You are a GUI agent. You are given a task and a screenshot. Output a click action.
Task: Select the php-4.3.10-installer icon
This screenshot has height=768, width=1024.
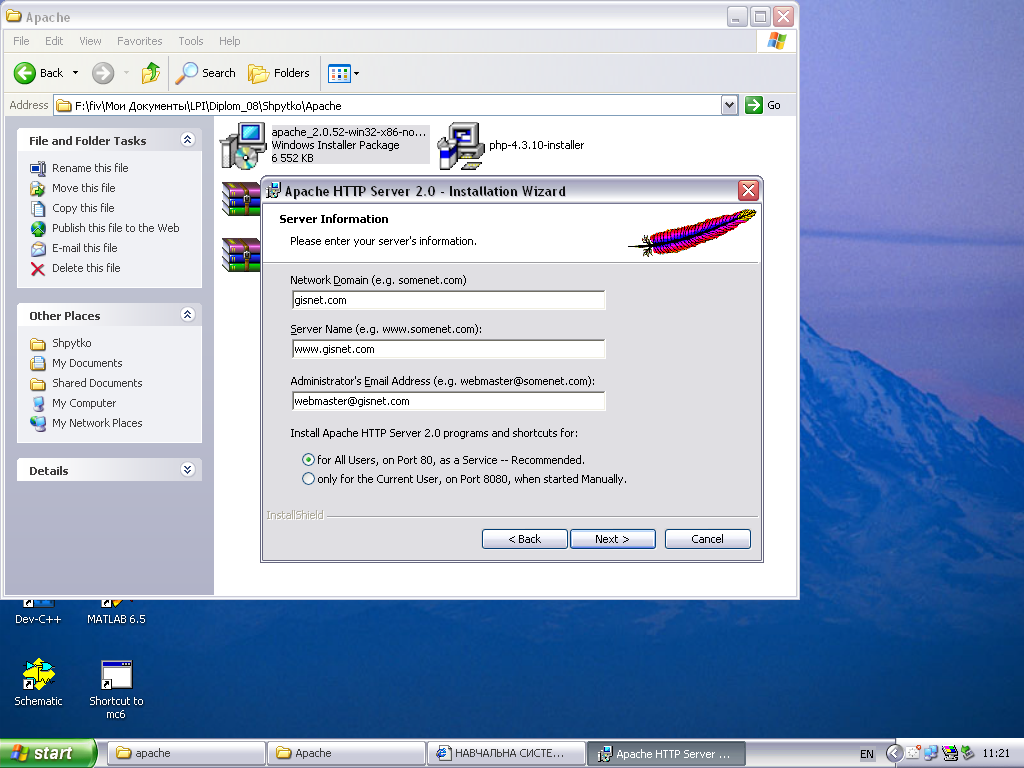tap(461, 146)
